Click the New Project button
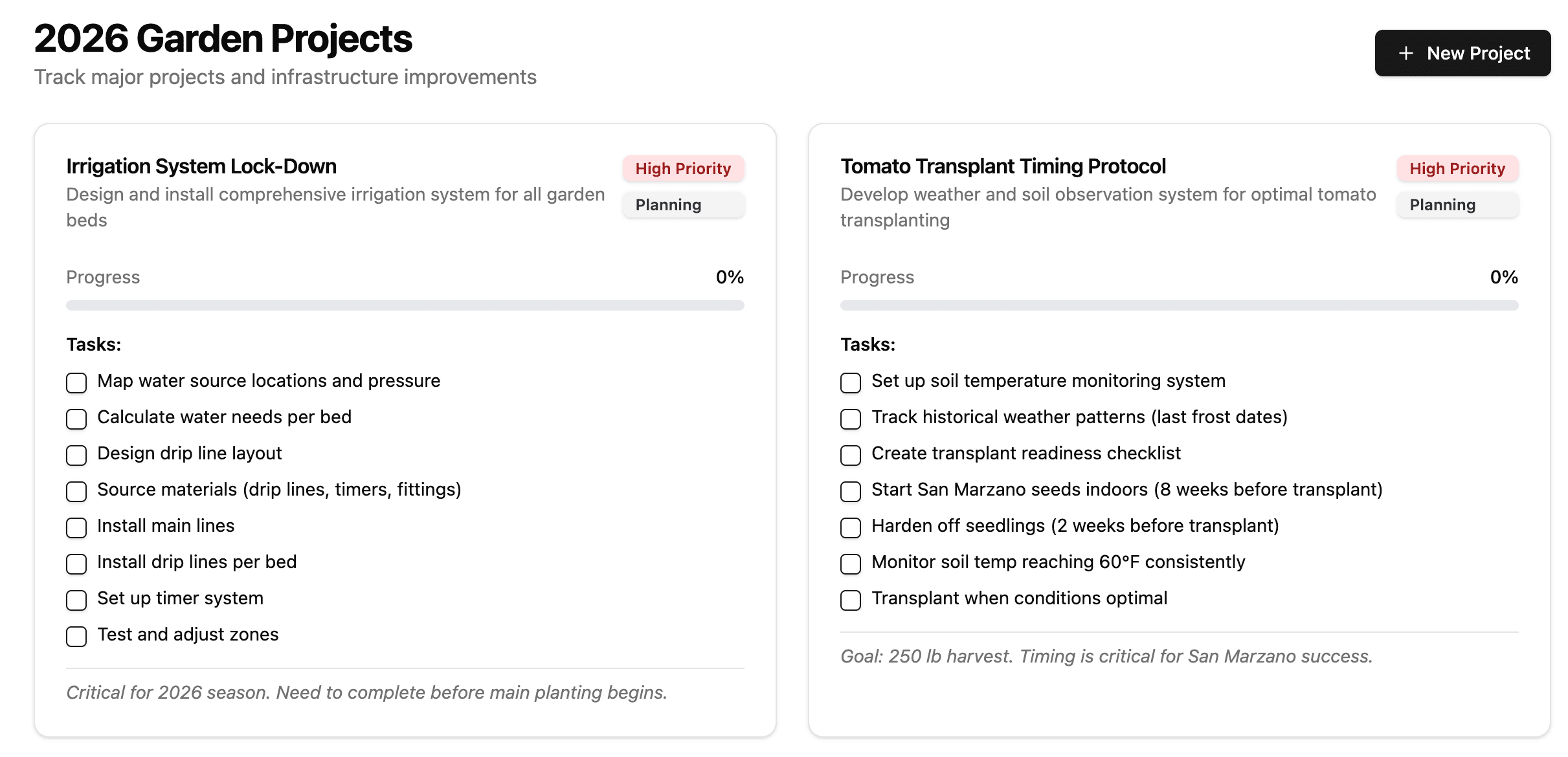The width and height of the screenshot is (1568, 757). click(1462, 53)
